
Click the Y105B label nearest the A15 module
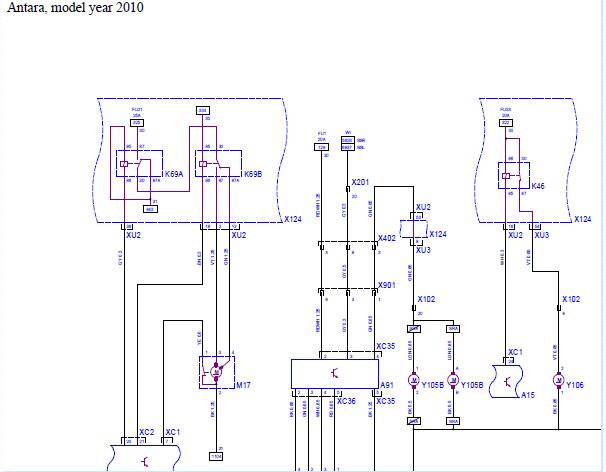pyautogui.click(x=472, y=385)
